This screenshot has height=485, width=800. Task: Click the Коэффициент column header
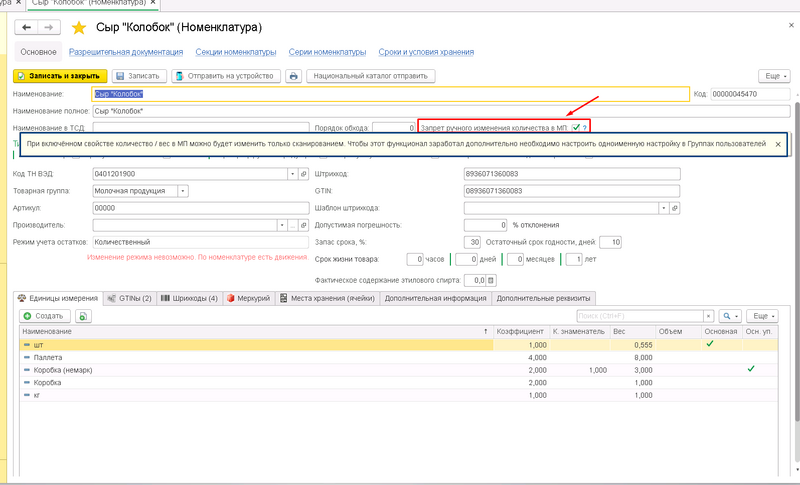[520, 331]
